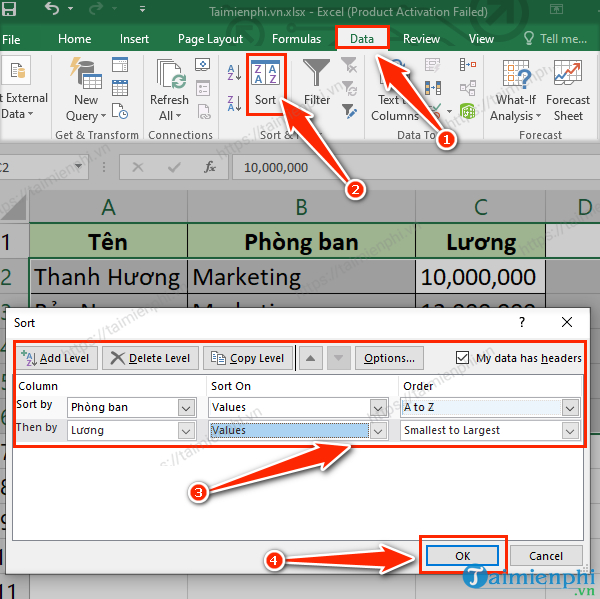Viewport: 600px width, 599px height.
Task: Click the Reapply filter icon
Action: pyautogui.click(x=349, y=88)
